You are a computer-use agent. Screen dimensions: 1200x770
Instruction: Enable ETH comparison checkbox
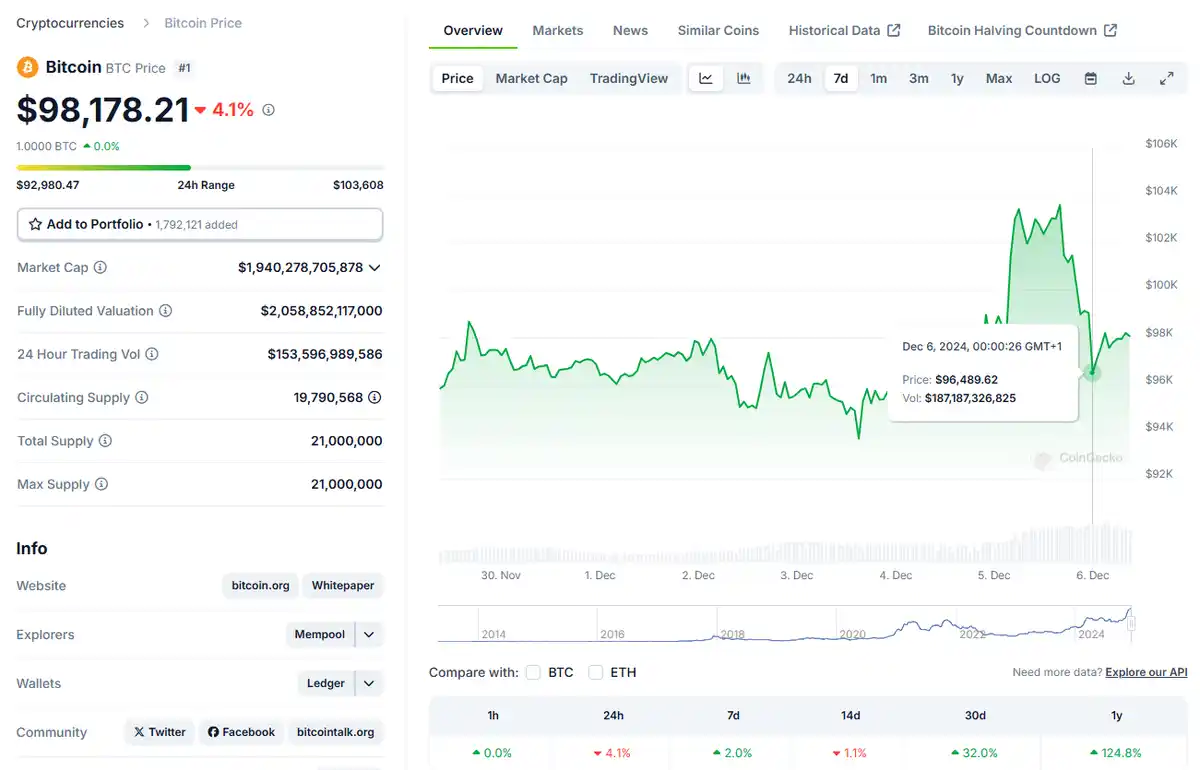[x=595, y=672]
